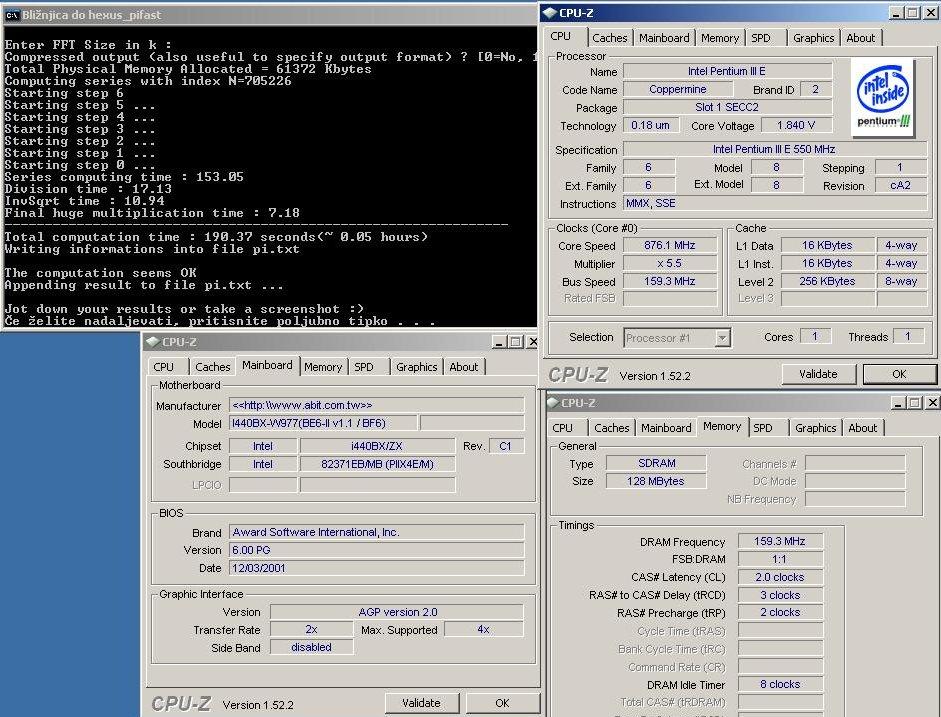Click the Intel Pentium III E 550 MHz specification
The height and width of the screenshot is (717, 941).
774,149
